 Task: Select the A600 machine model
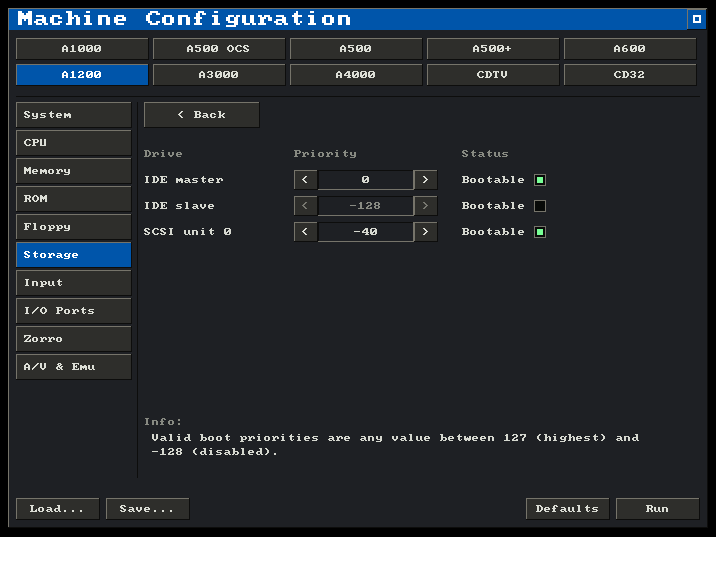(x=630, y=49)
